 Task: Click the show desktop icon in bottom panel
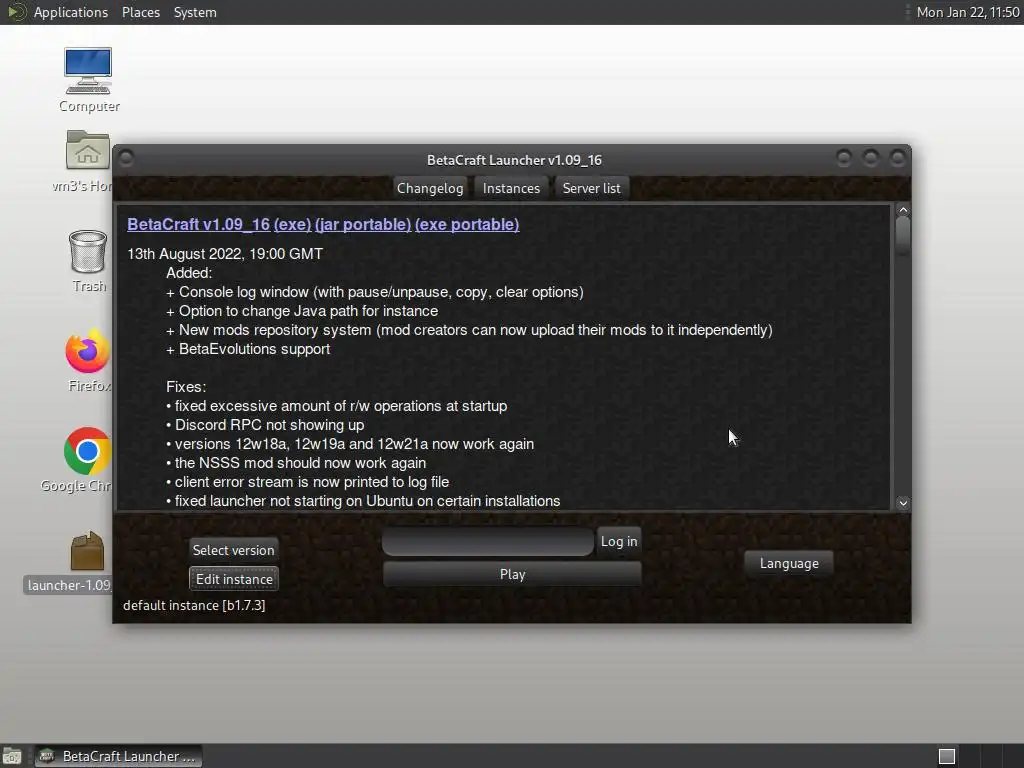click(12, 756)
